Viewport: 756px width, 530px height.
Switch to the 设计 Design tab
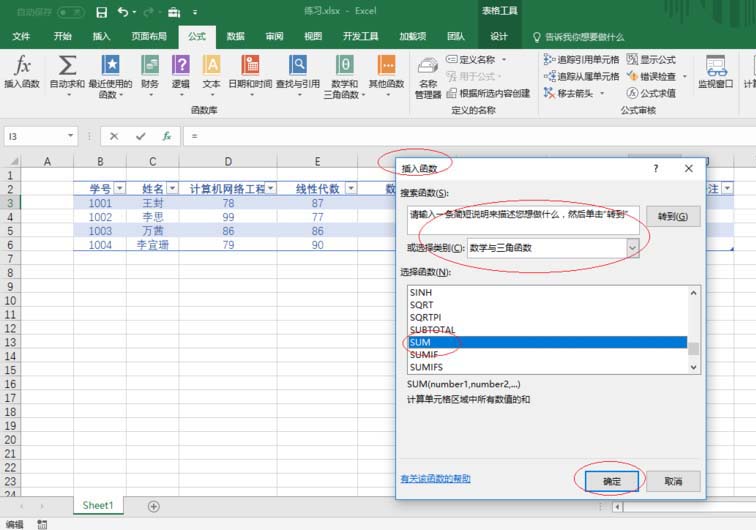(x=499, y=36)
